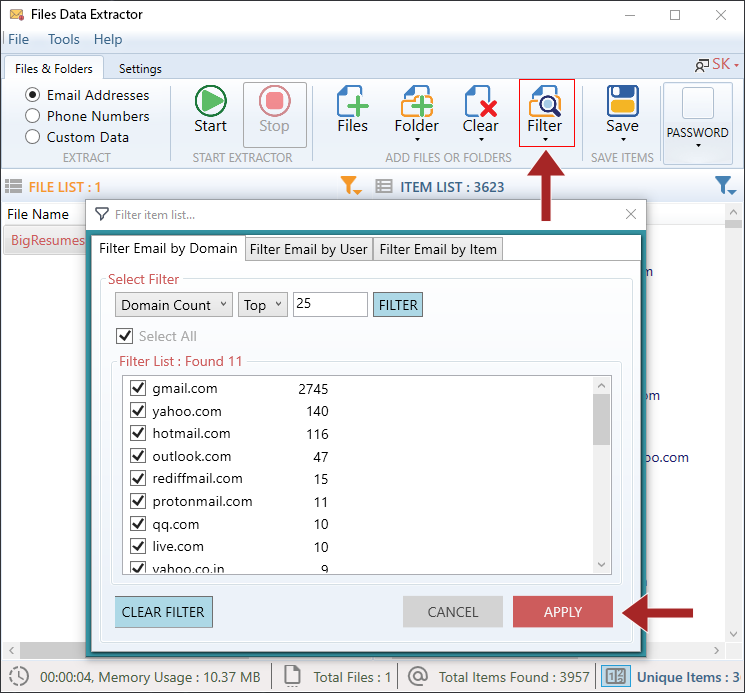The height and width of the screenshot is (693, 745).
Task: Click the Save floppy disk icon
Action: pyautogui.click(x=622, y=101)
